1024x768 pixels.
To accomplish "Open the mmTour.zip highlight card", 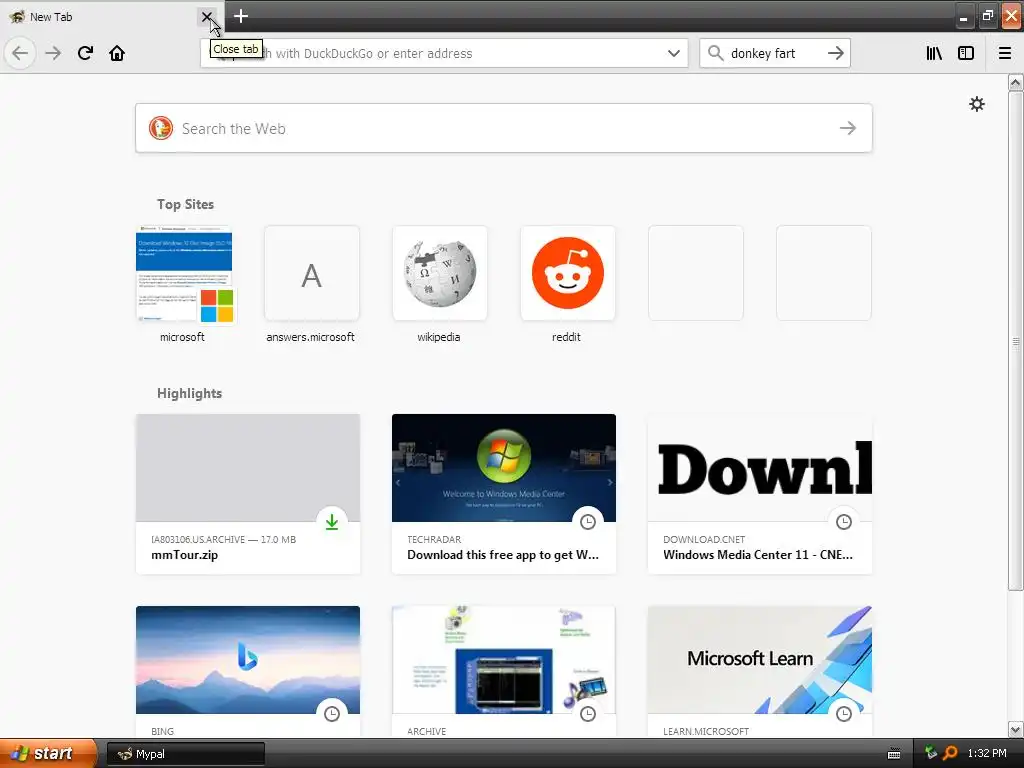I will [248, 494].
